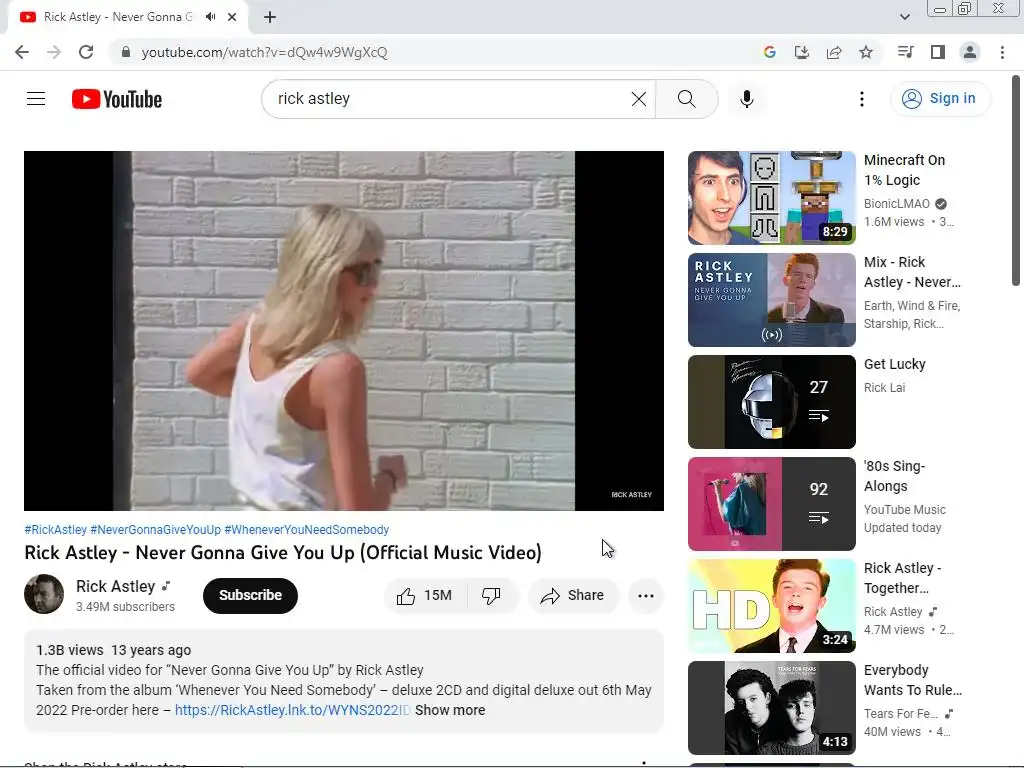Click the magnifier search button
The width and height of the screenshot is (1024, 768).
tap(686, 99)
